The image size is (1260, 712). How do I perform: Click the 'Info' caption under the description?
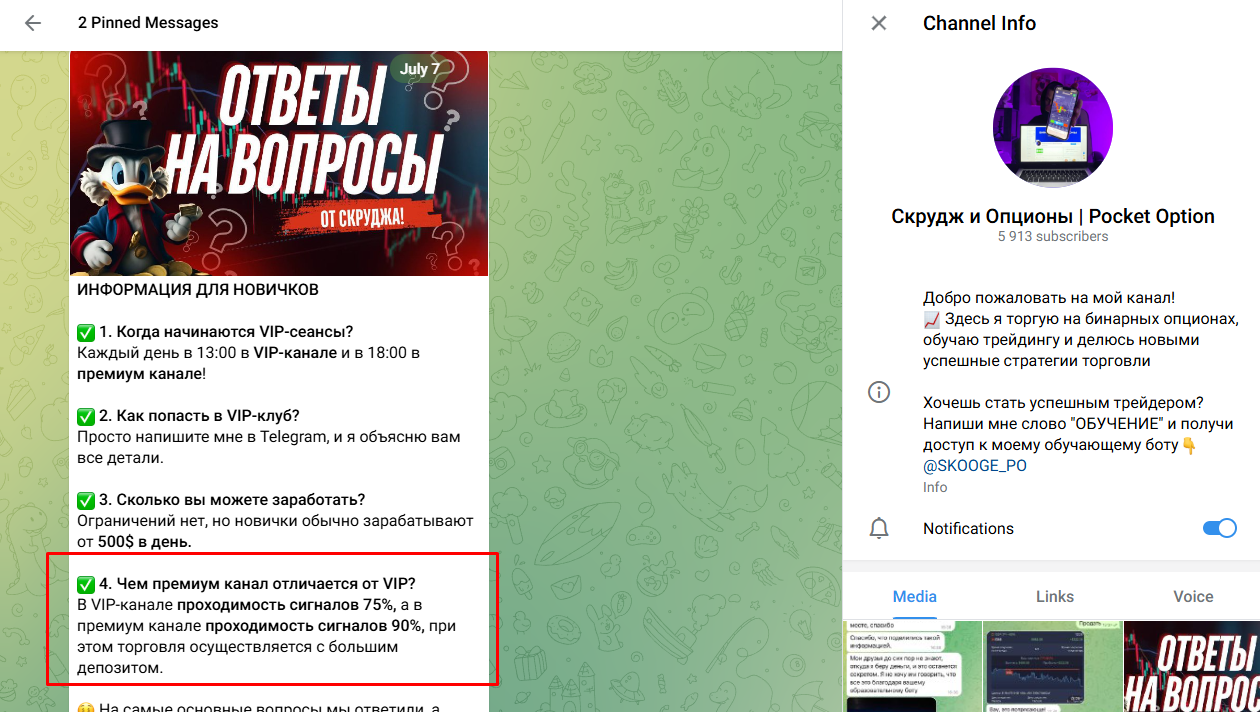tap(935, 487)
